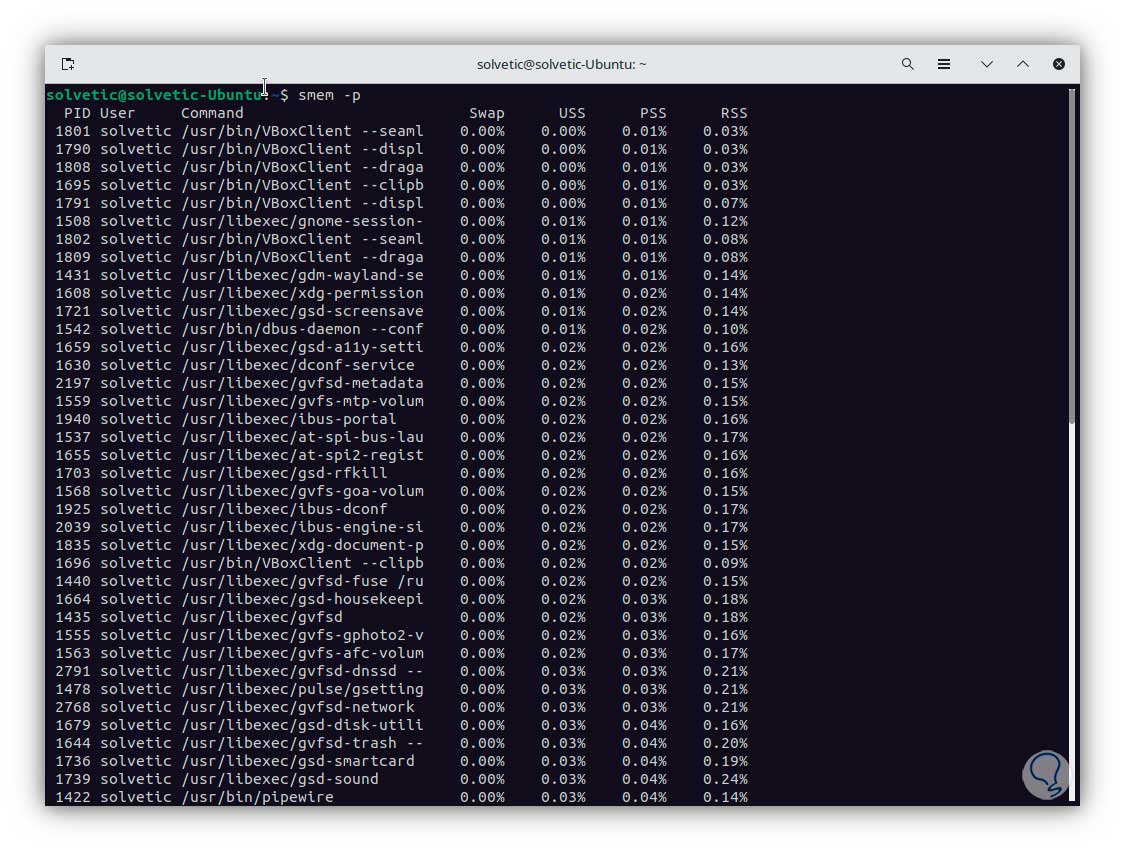Select PID 1801 in the list
1125x851 pixels.
pyautogui.click(x=73, y=131)
